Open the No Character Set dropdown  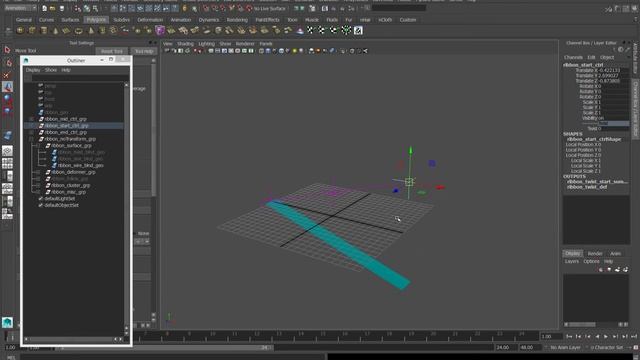(607, 347)
